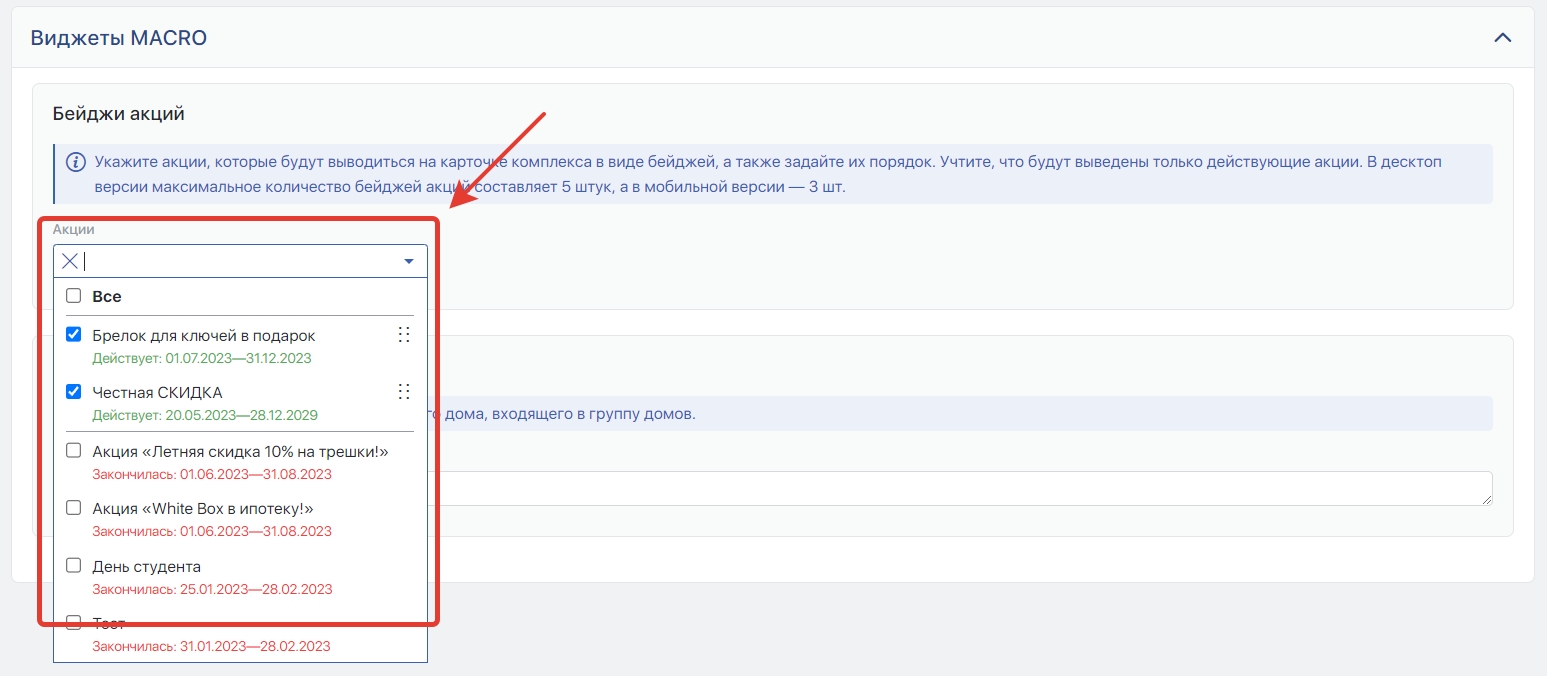Tick the checkbox for the Тест promotion
The height and width of the screenshot is (676, 1547).
(73, 623)
